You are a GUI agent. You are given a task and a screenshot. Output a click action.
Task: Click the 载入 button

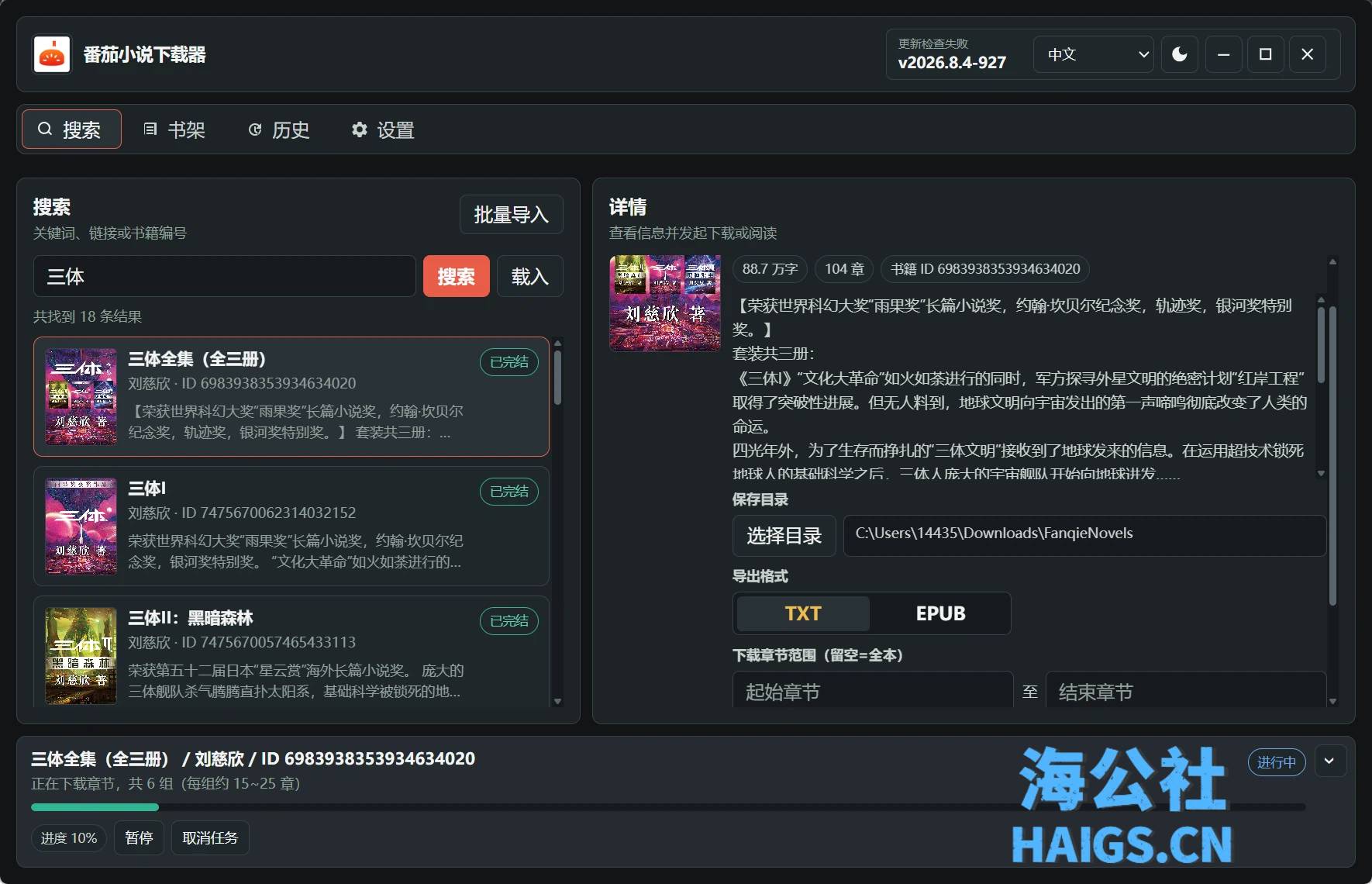[530, 276]
